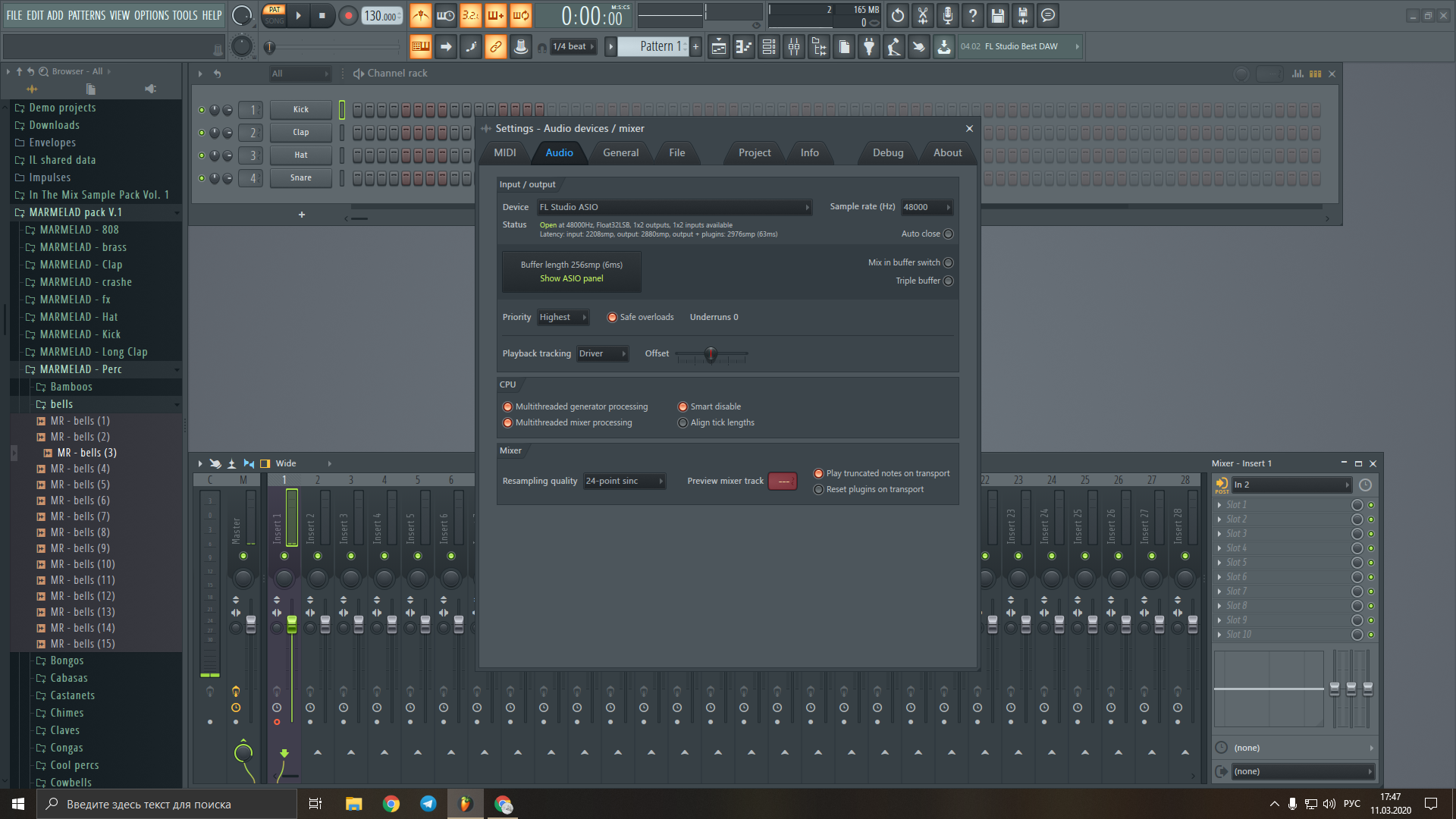Open the channel rack view icon

point(769,47)
